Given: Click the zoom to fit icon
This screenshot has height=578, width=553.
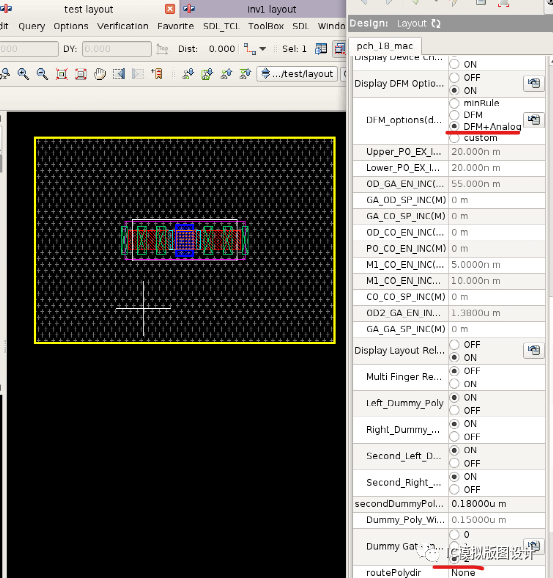Looking at the screenshot, I should pos(62,74).
